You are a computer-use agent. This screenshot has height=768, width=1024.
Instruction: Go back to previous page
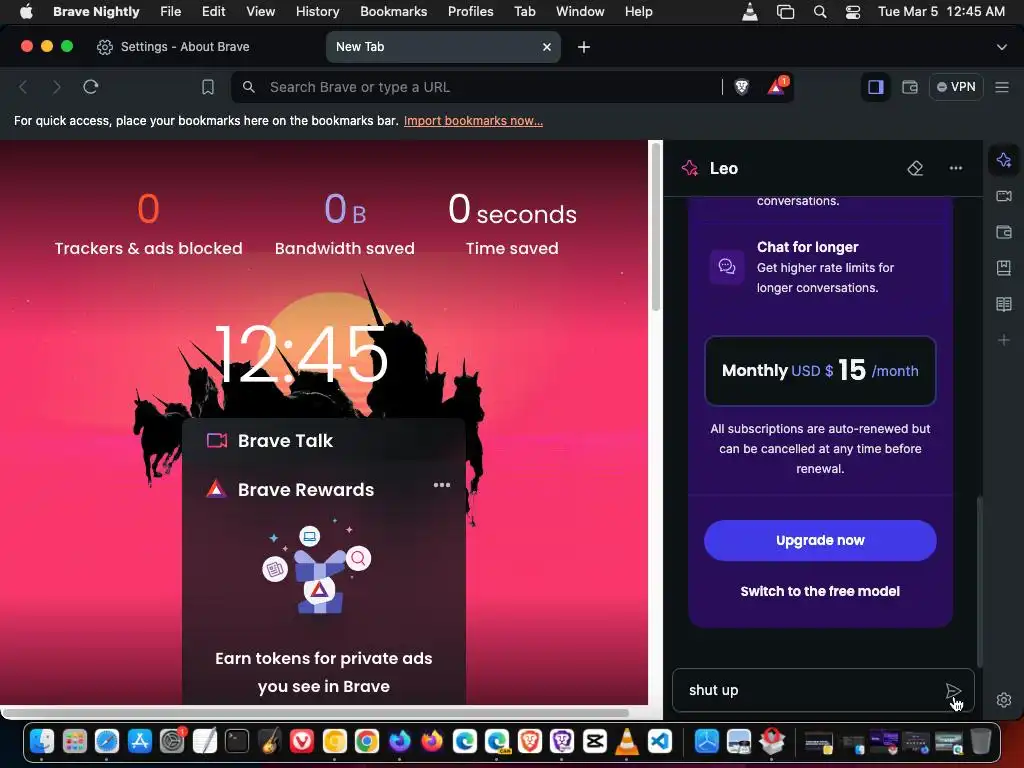[23, 87]
